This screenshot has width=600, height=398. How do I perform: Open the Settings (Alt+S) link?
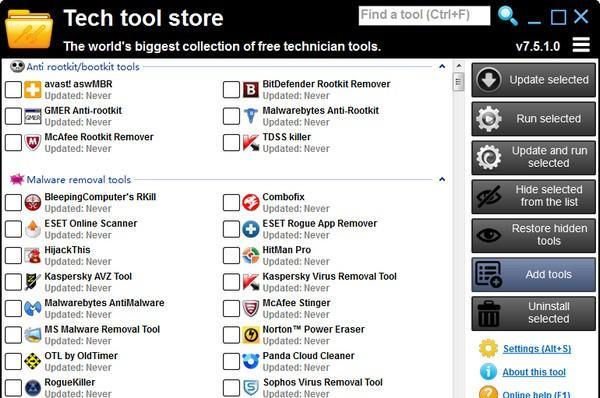[x=537, y=349]
